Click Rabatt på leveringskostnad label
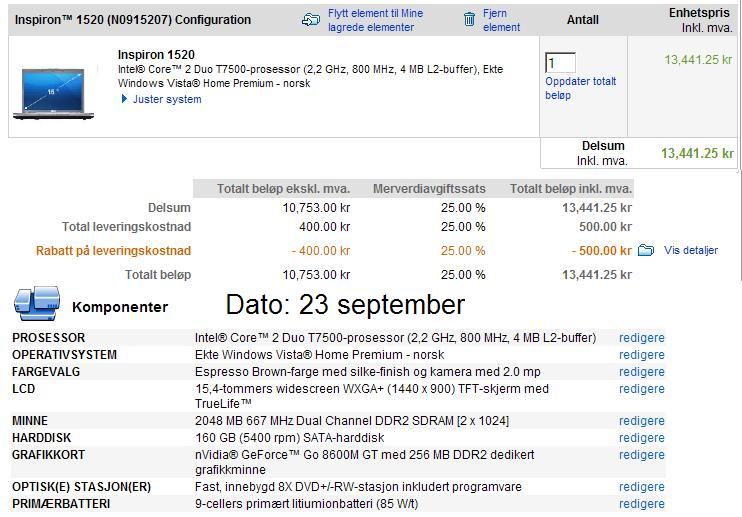 (114, 251)
